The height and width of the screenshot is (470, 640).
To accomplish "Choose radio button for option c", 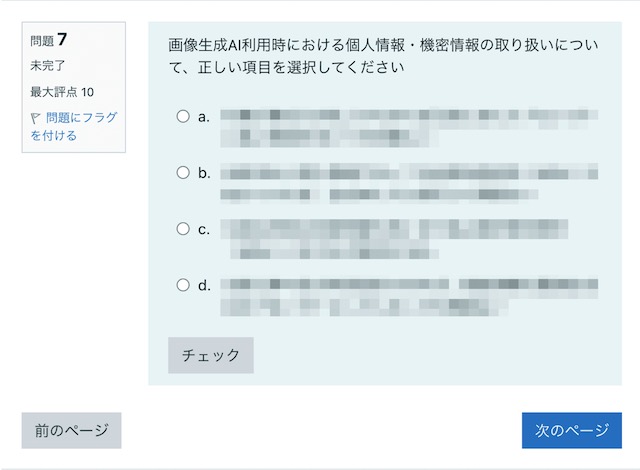I will click(x=183, y=228).
